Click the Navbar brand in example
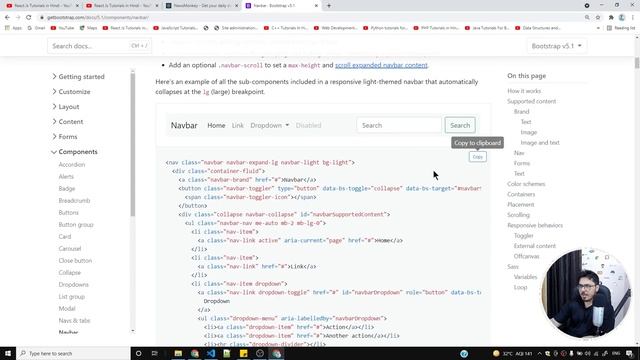The height and width of the screenshot is (360, 640). (184, 125)
